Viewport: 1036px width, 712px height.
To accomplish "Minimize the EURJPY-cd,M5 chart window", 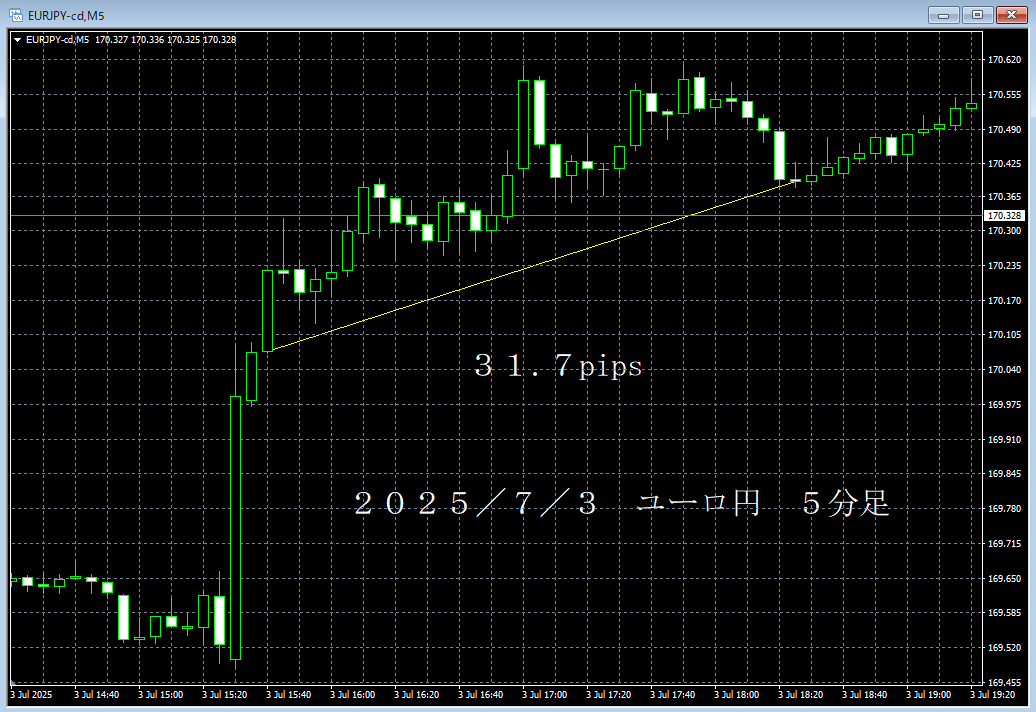I will point(944,15).
